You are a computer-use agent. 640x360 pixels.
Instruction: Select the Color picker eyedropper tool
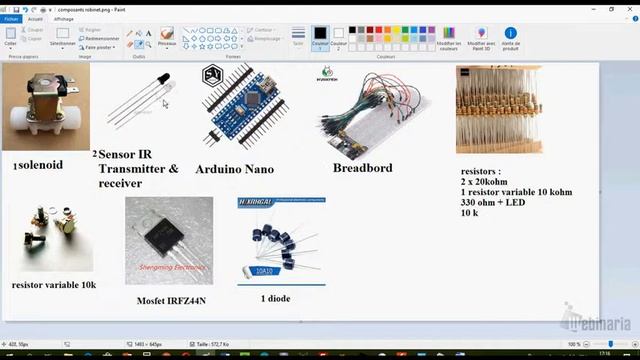[x=139, y=44]
